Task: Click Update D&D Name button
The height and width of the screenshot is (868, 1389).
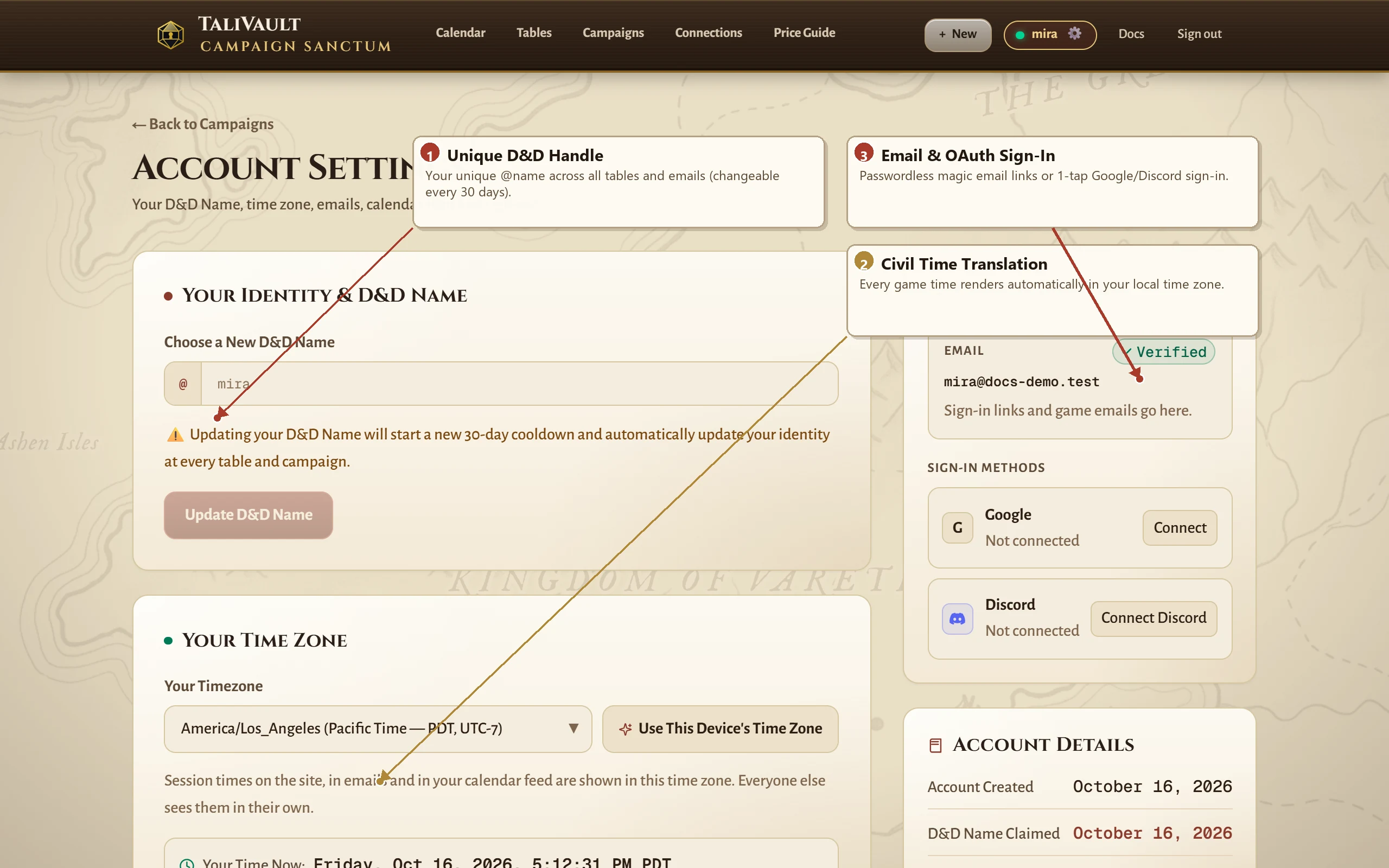Action: (x=249, y=515)
